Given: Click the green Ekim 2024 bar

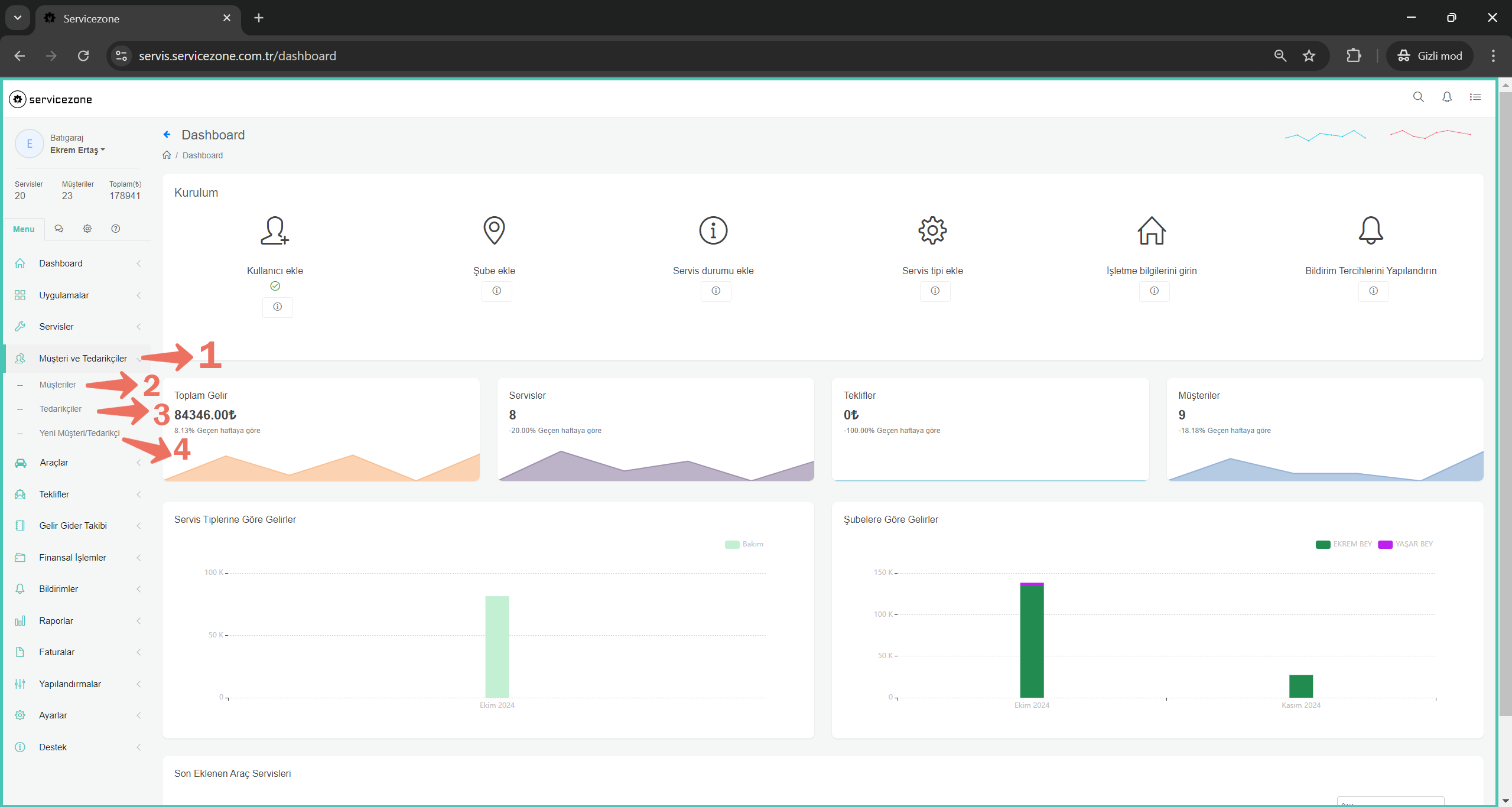Looking at the screenshot, I should pyautogui.click(x=1032, y=641).
